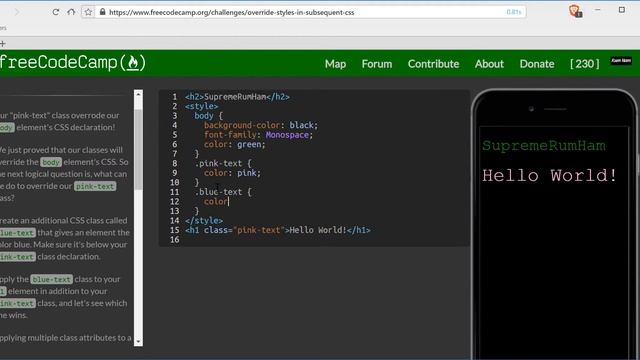Click the 'body' code tag before 'element's CSS. So'
640x360 pixels.
51,162
